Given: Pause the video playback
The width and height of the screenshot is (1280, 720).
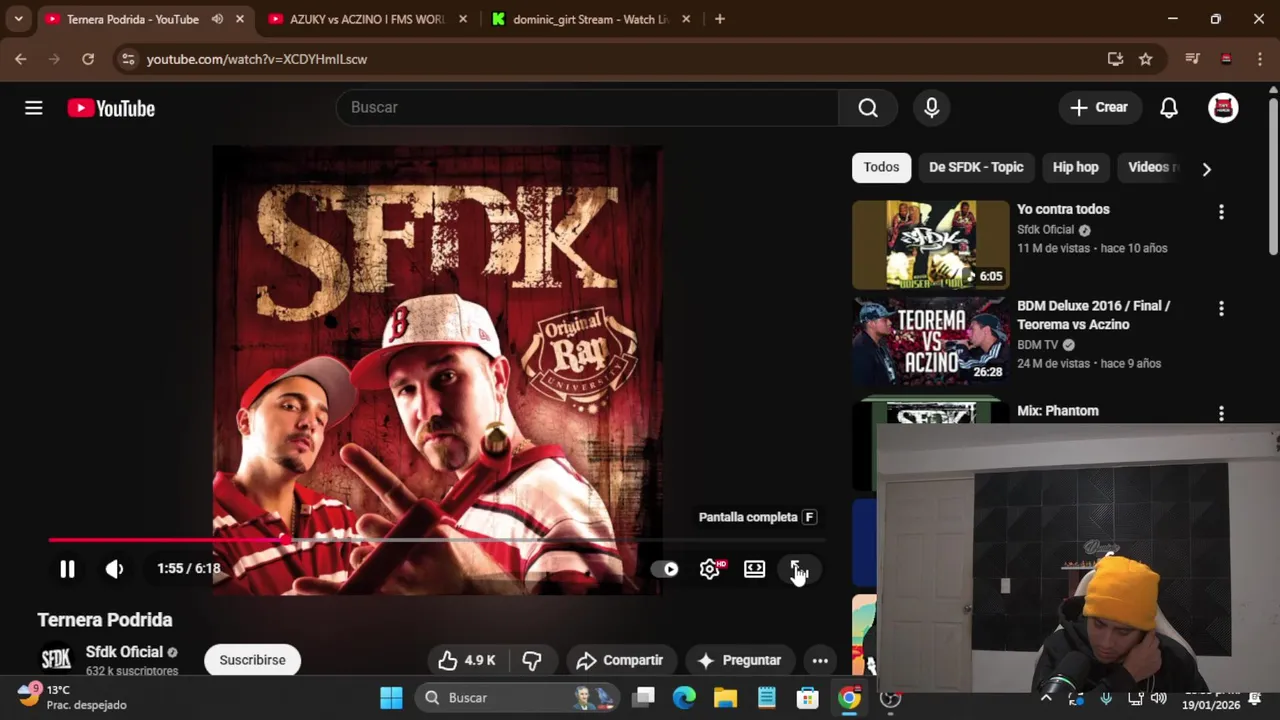Looking at the screenshot, I should (67, 569).
